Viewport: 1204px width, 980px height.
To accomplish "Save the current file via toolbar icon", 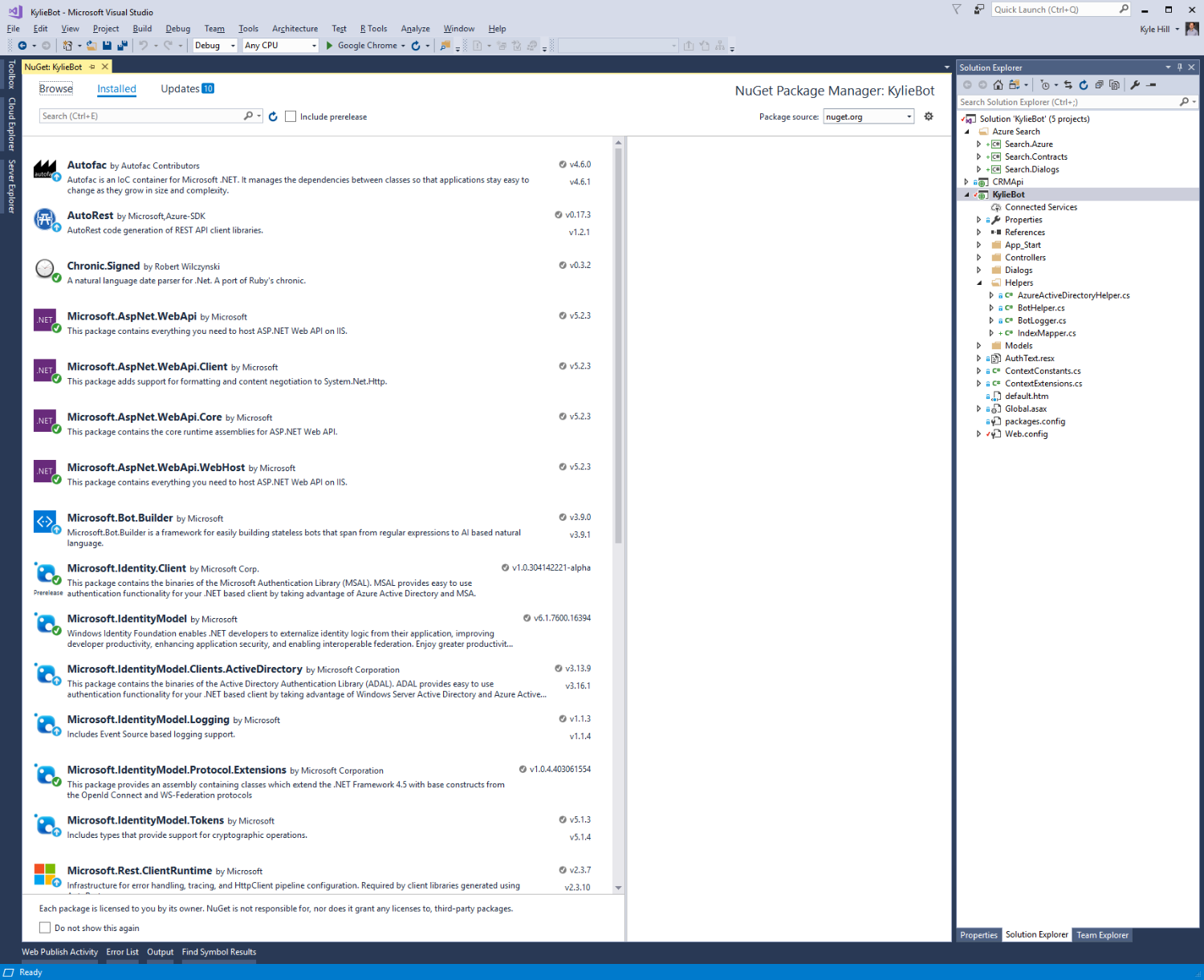I will click(x=107, y=46).
